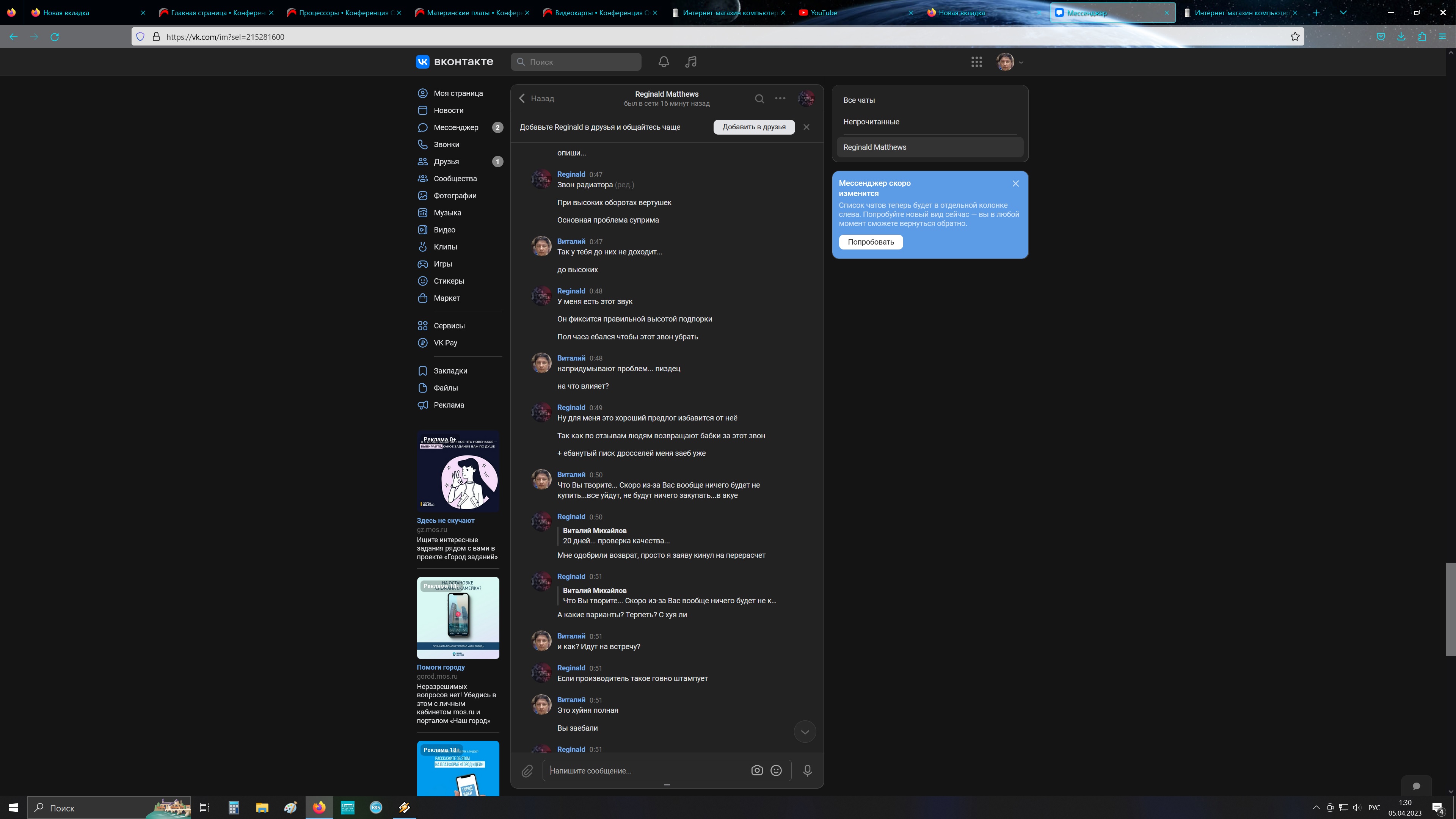Record voice message with microphone icon
The height and width of the screenshot is (819, 1456).
[807, 770]
